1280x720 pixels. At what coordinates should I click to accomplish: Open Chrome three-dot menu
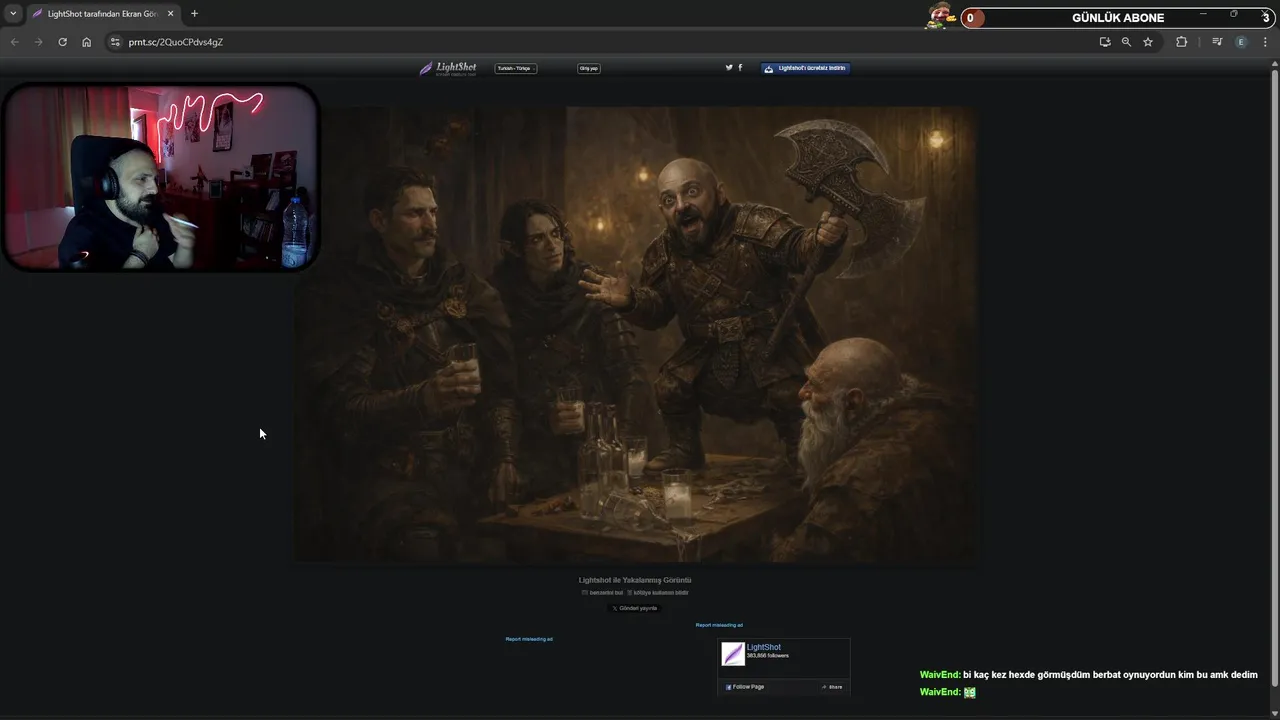pyautogui.click(x=1266, y=42)
